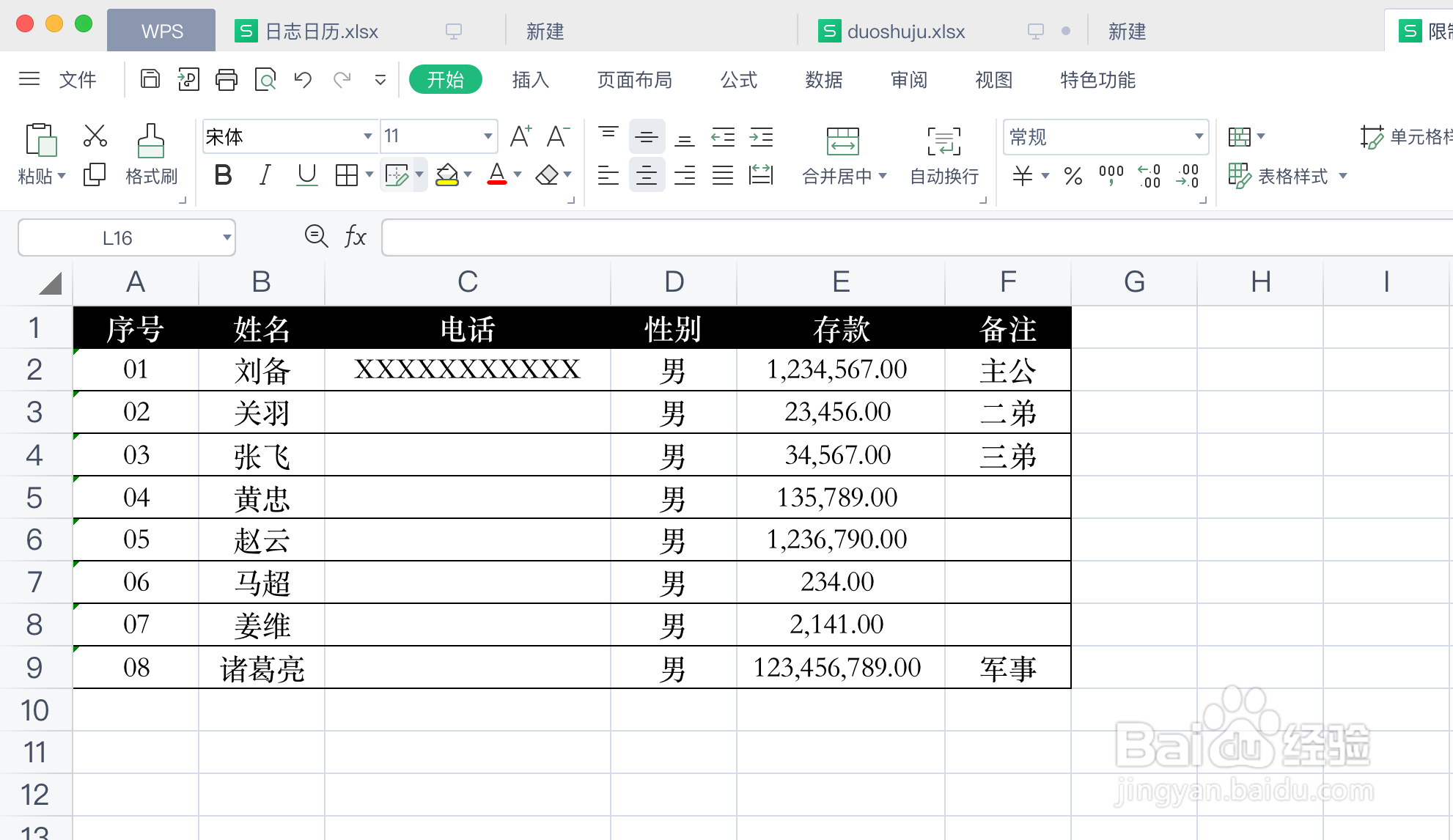Click the Copy icon

[x=95, y=175]
